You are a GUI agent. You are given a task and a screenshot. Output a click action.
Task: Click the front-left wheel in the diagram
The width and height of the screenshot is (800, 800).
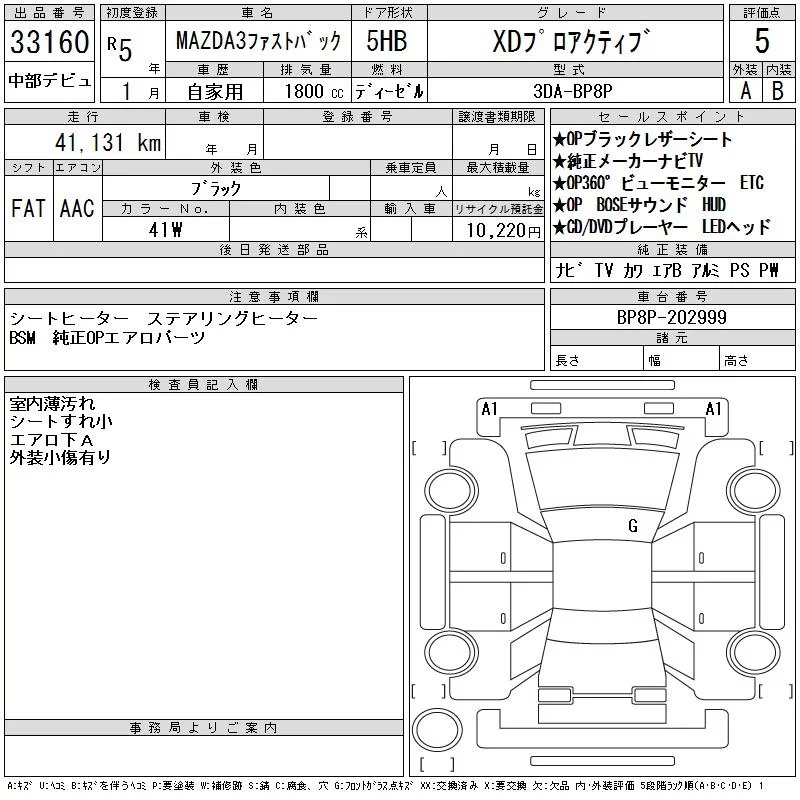tap(452, 491)
